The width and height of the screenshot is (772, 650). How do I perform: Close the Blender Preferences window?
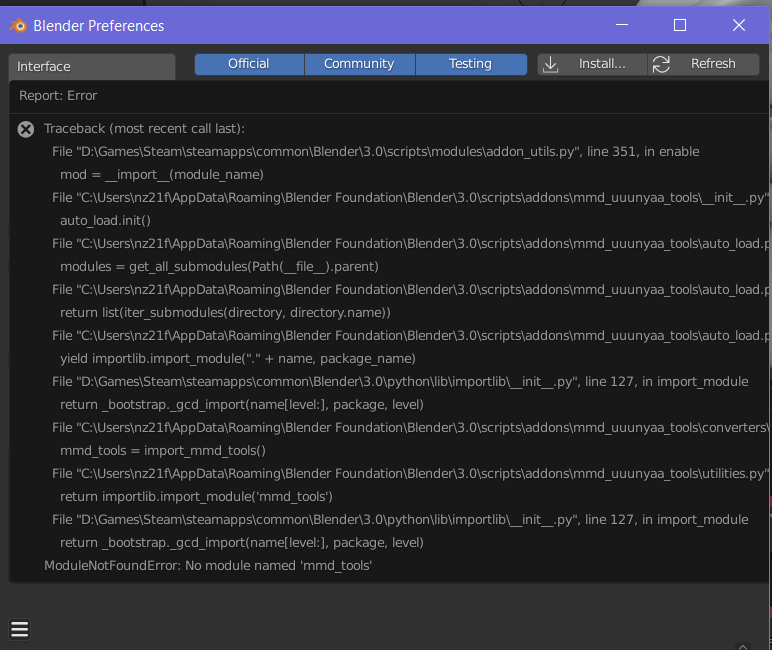click(x=739, y=25)
